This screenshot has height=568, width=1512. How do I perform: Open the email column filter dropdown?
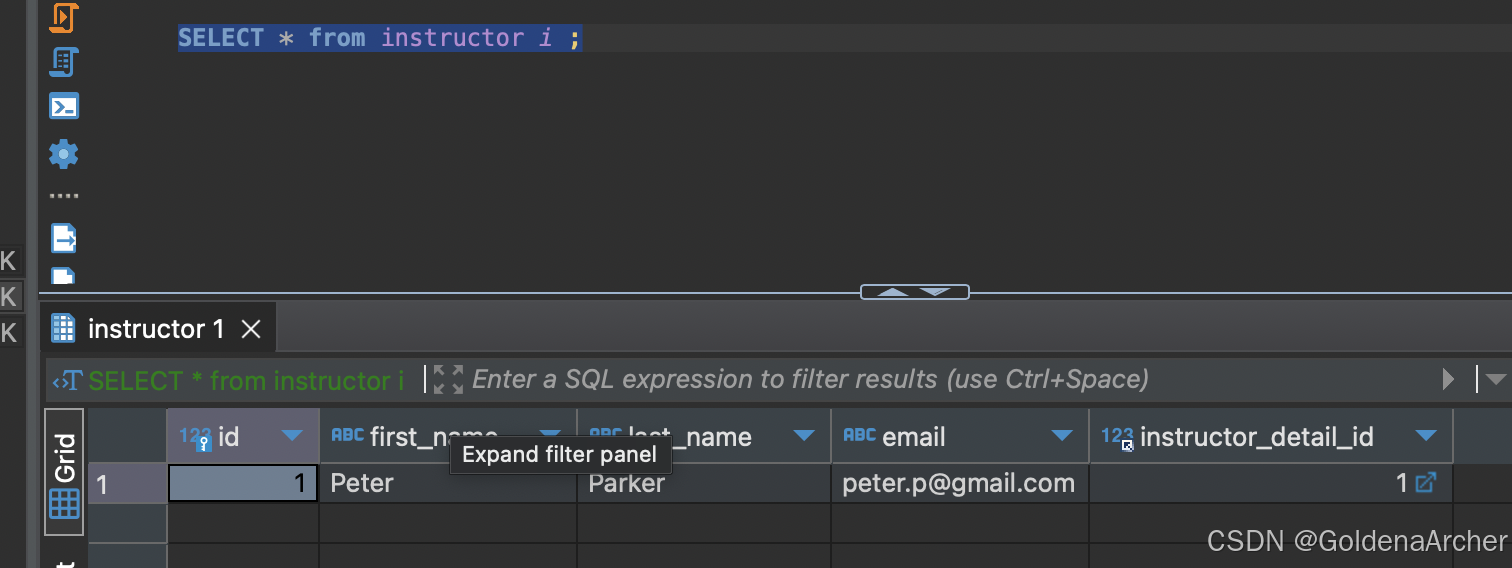tap(1062, 436)
